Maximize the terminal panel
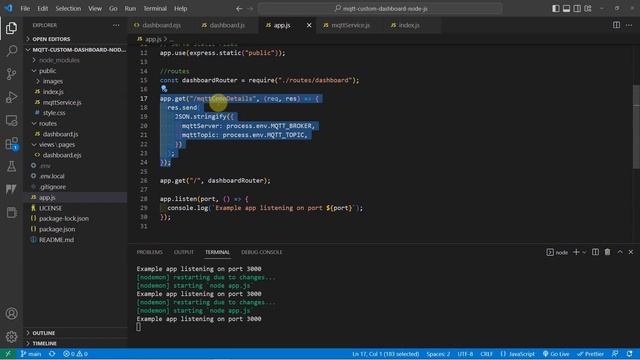 (x=620, y=252)
